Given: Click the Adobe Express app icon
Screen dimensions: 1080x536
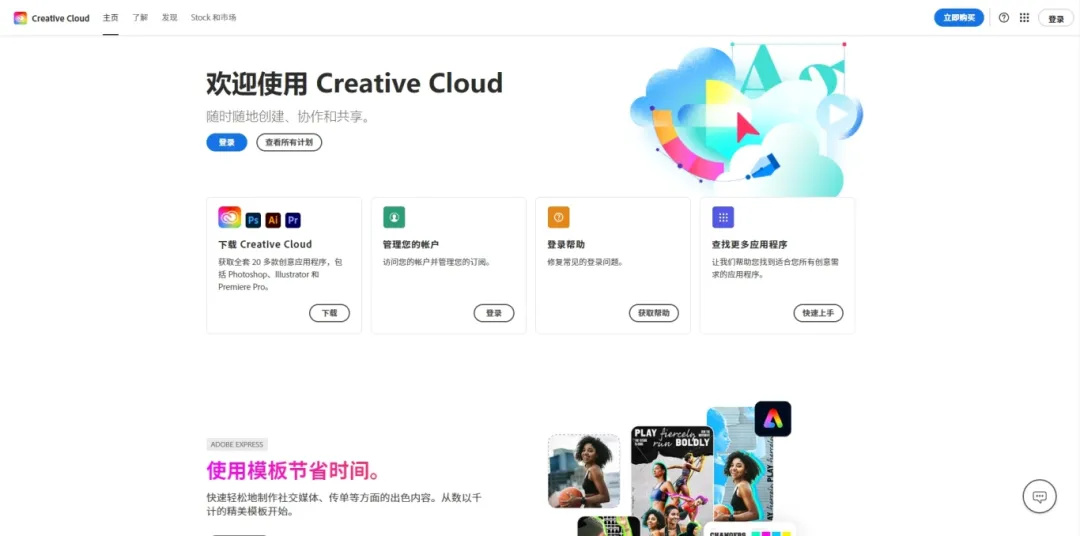Looking at the screenshot, I should click(773, 419).
